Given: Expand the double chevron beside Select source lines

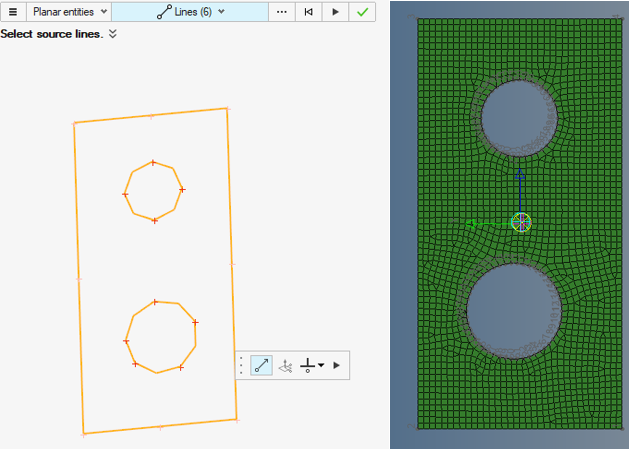Looking at the screenshot, I should [113, 33].
